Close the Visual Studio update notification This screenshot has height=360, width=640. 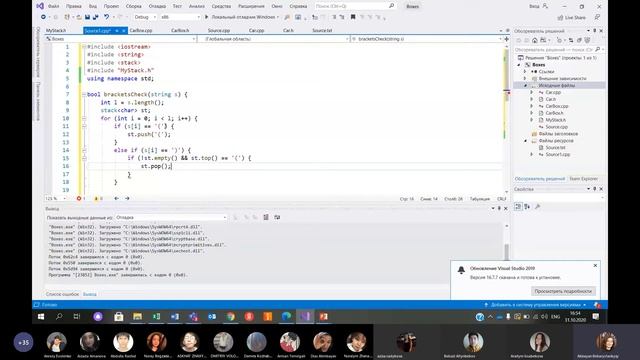click(x=595, y=266)
